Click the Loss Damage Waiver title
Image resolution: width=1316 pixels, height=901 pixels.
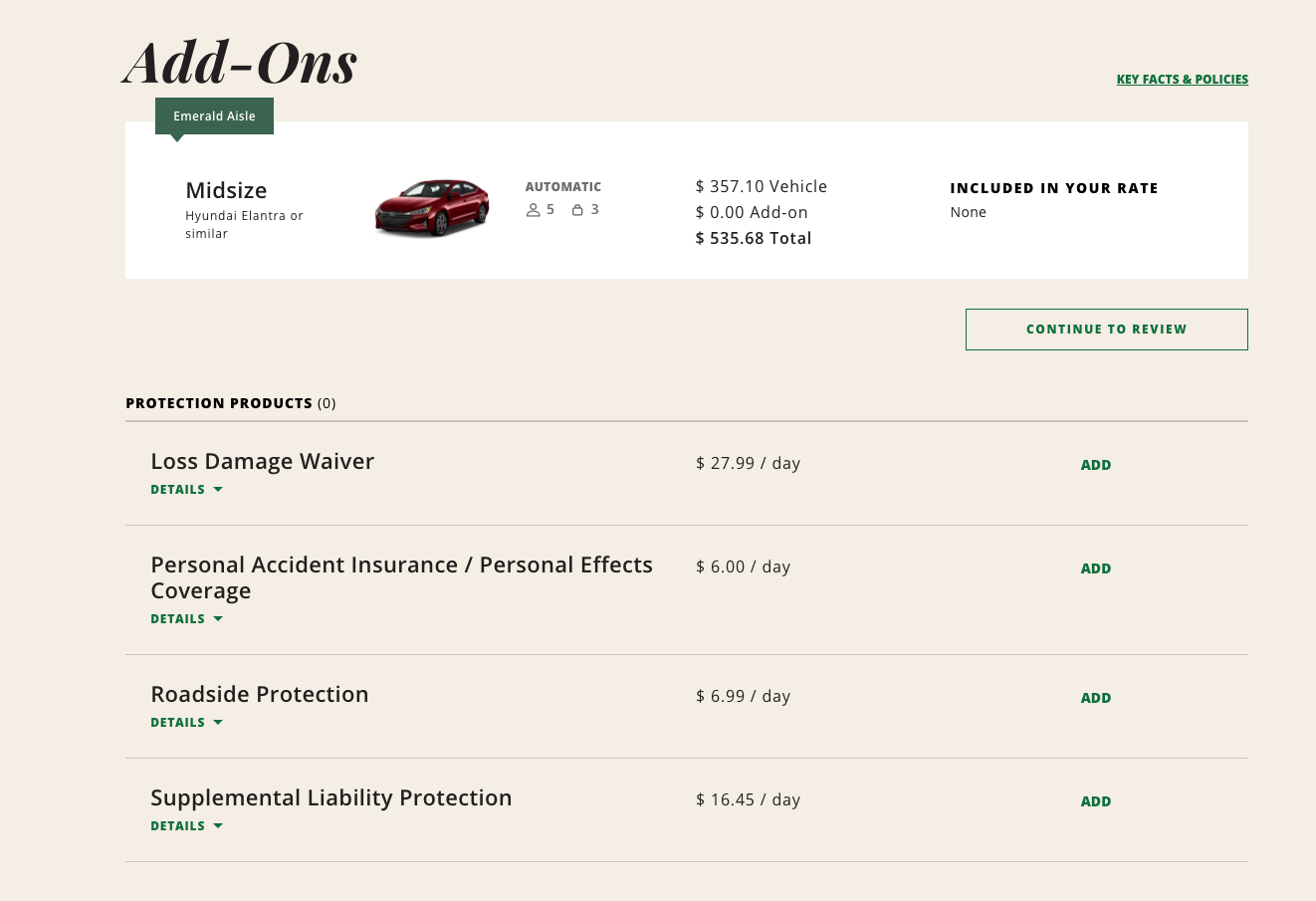(x=262, y=462)
